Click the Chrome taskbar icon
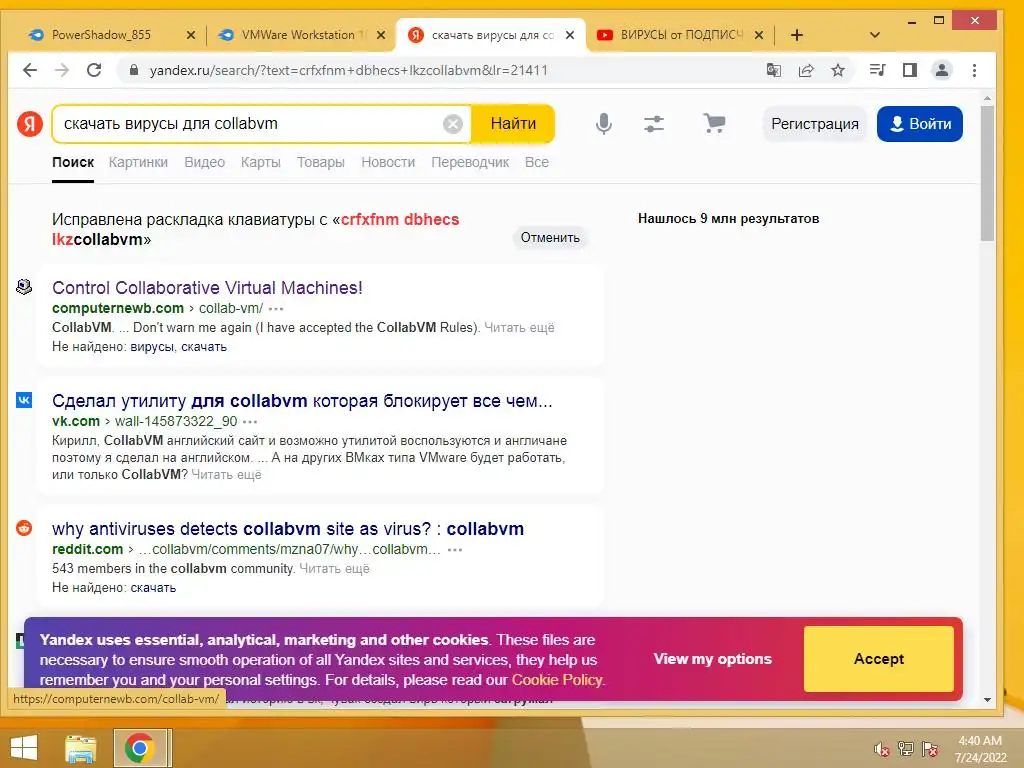1024x768 pixels. pos(139,748)
